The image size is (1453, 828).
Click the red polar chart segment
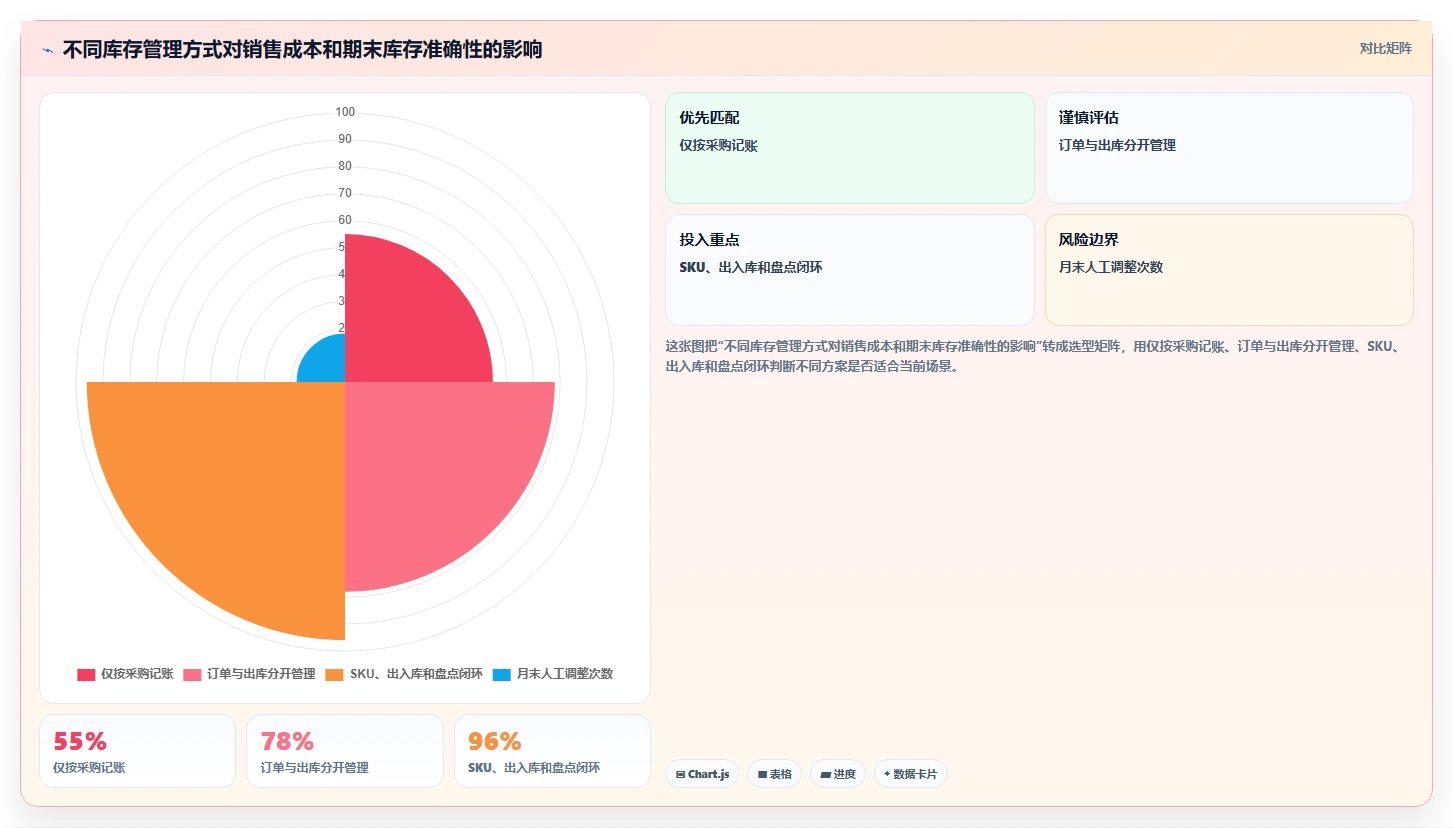point(410,320)
